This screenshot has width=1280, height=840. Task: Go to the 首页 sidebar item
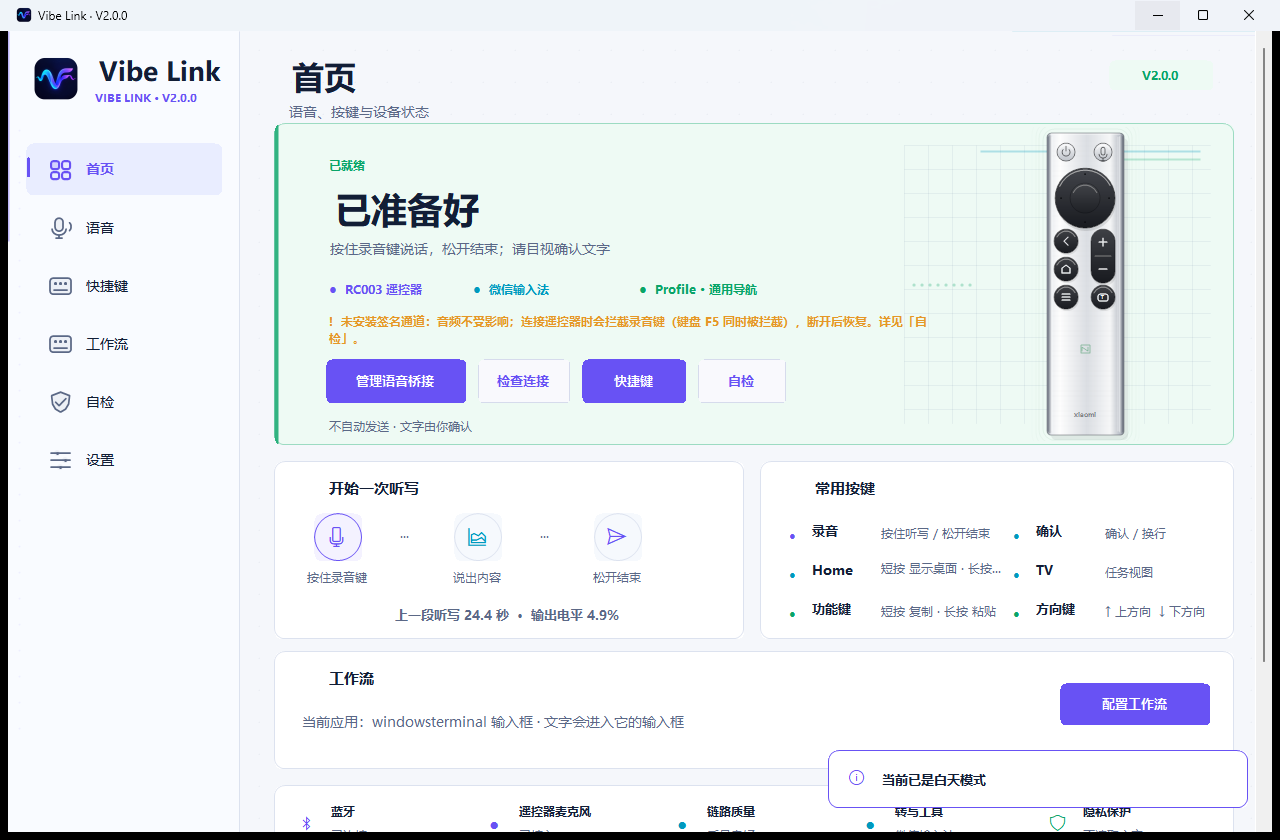pos(124,169)
